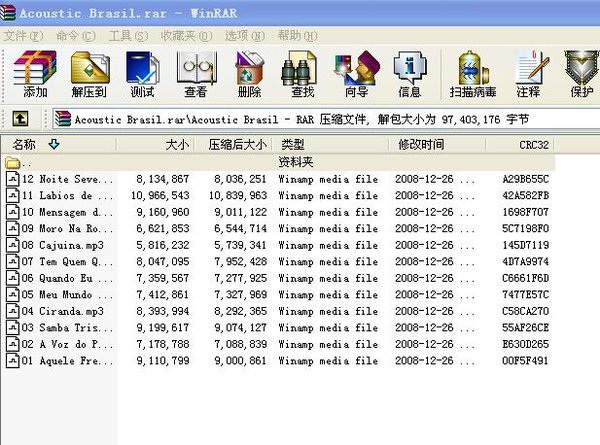Open the 命令(C) menu
The image size is (600, 445).
(76, 36)
